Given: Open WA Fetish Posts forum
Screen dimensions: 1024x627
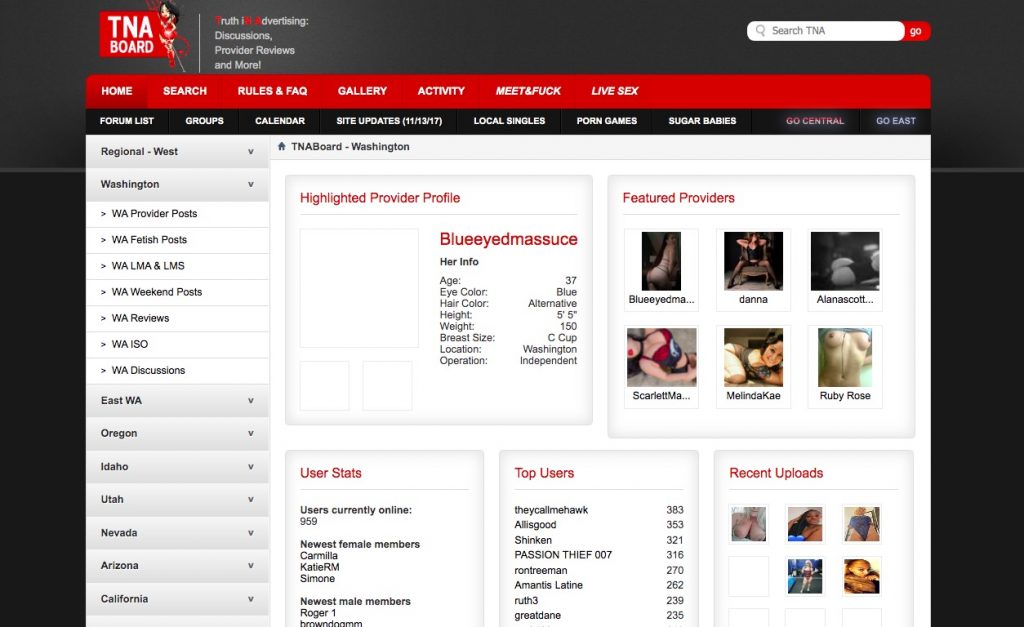Looking at the screenshot, I should pos(178,240).
